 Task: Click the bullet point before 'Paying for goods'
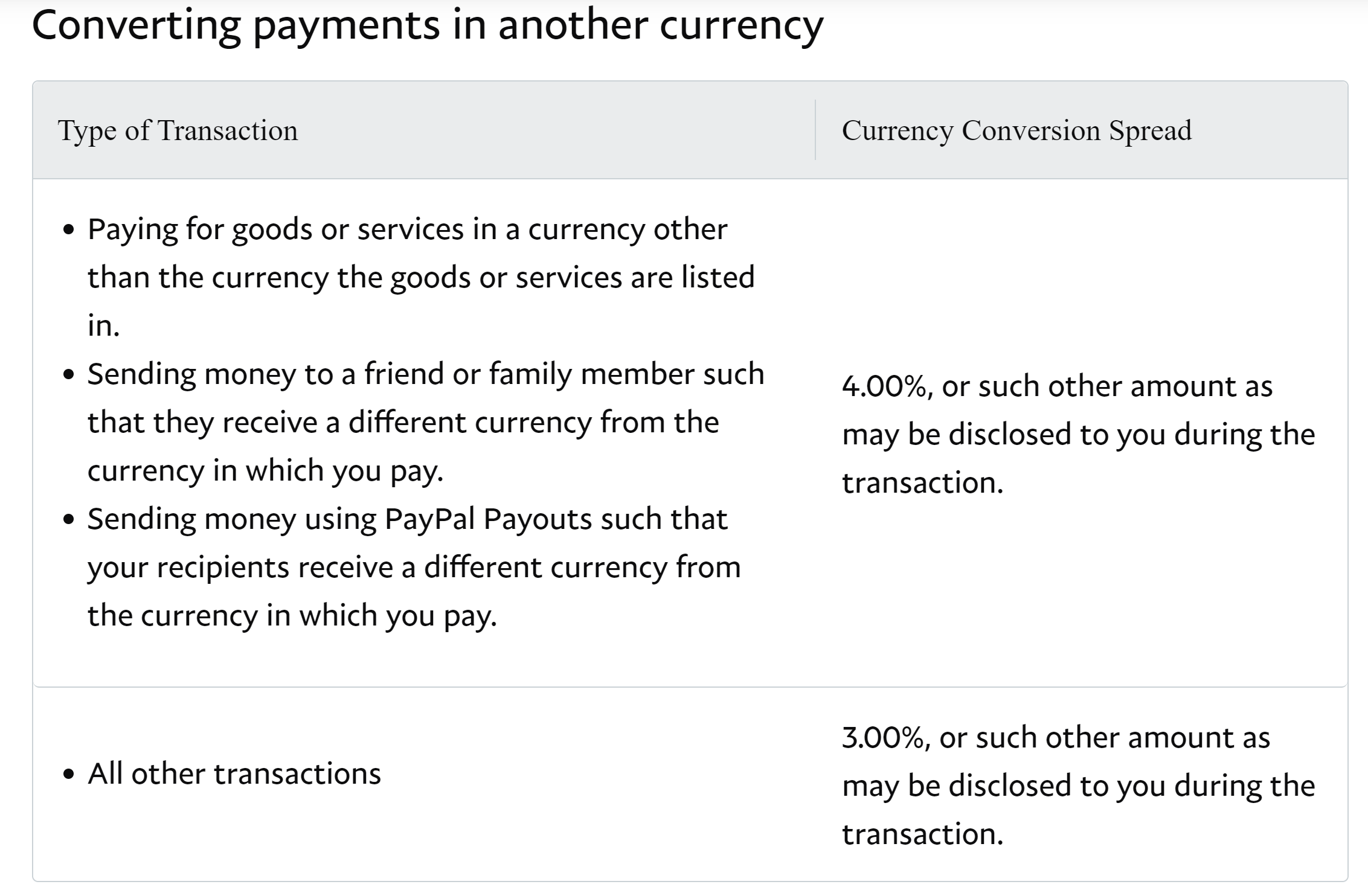tap(69, 230)
